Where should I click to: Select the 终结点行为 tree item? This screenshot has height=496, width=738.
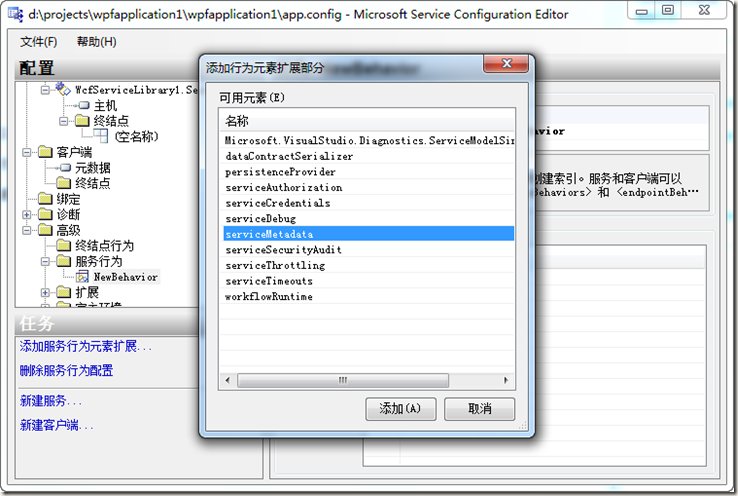click(x=104, y=246)
